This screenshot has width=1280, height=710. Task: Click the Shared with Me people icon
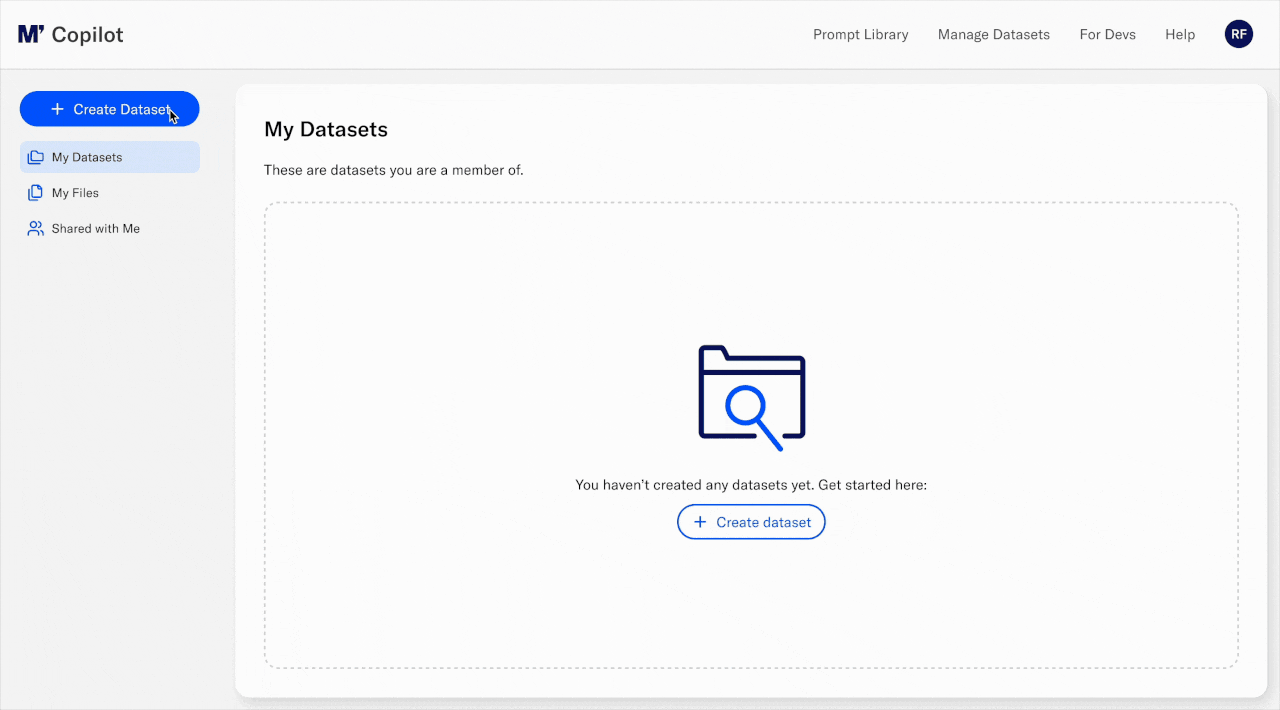[34, 228]
